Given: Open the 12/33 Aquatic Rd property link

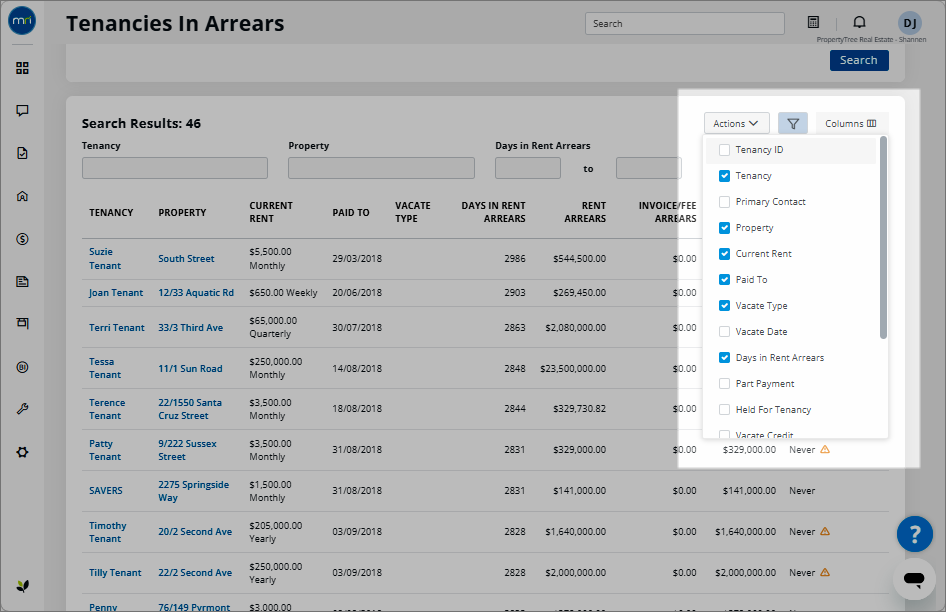Looking at the screenshot, I should click(195, 292).
